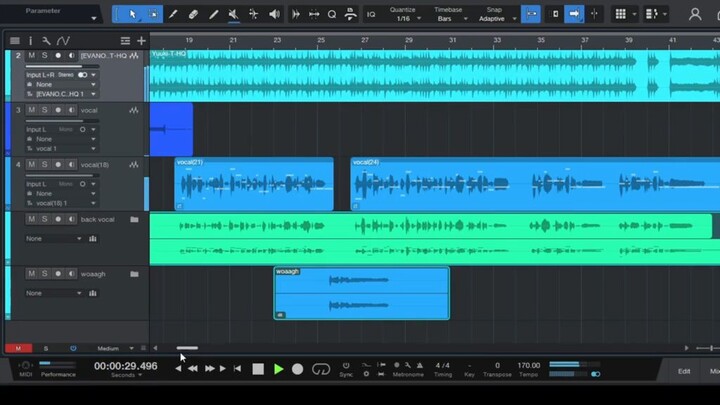Arm record on vocal(18) track
This screenshot has width=720, height=405.
(x=57, y=164)
